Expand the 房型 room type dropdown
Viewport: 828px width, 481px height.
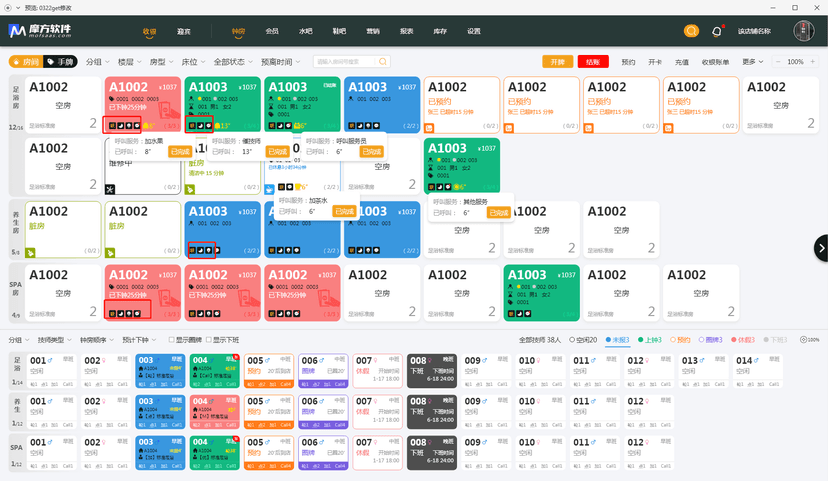pos(162,62)
